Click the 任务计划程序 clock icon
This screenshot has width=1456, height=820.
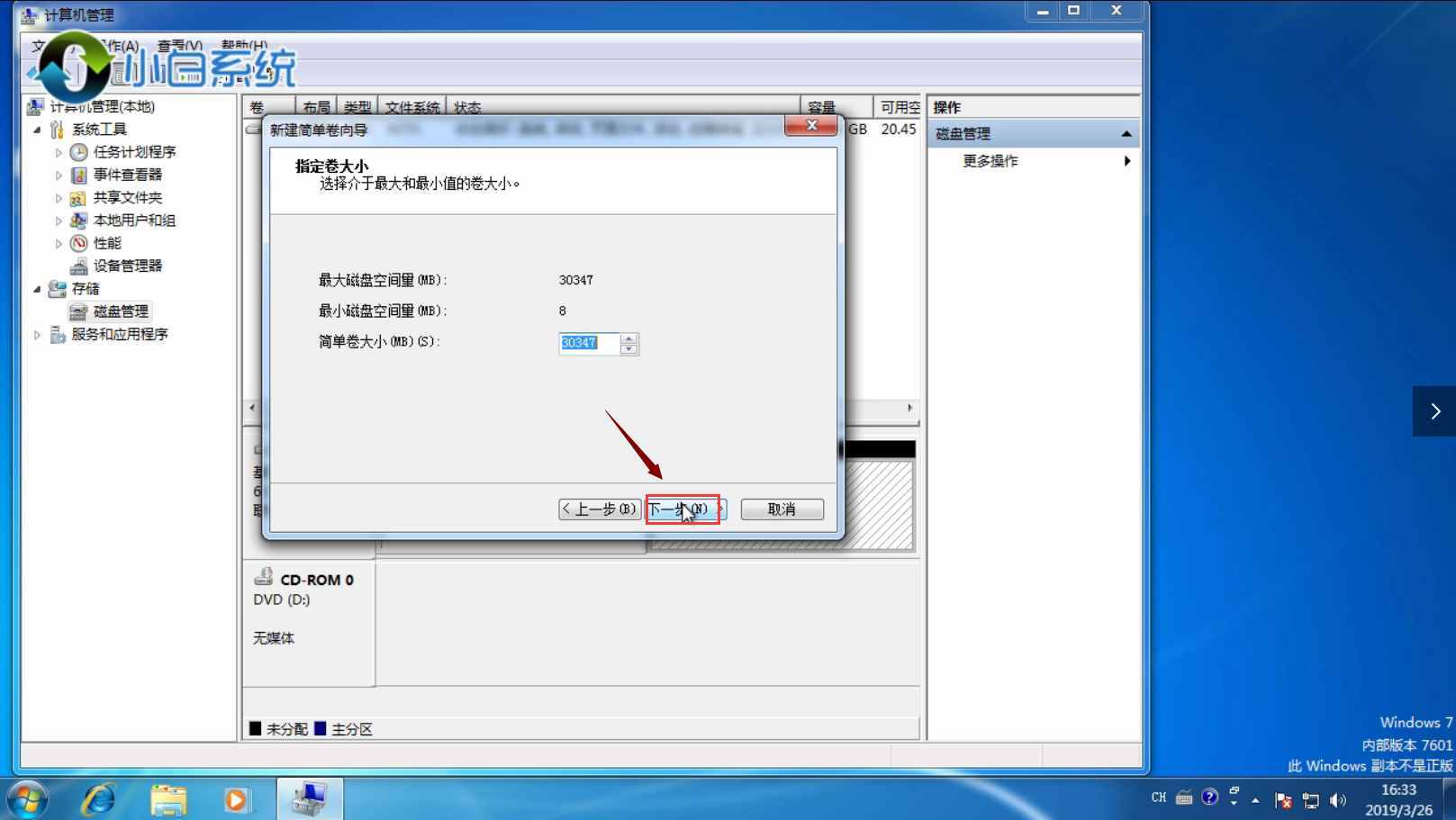point(79,152)
